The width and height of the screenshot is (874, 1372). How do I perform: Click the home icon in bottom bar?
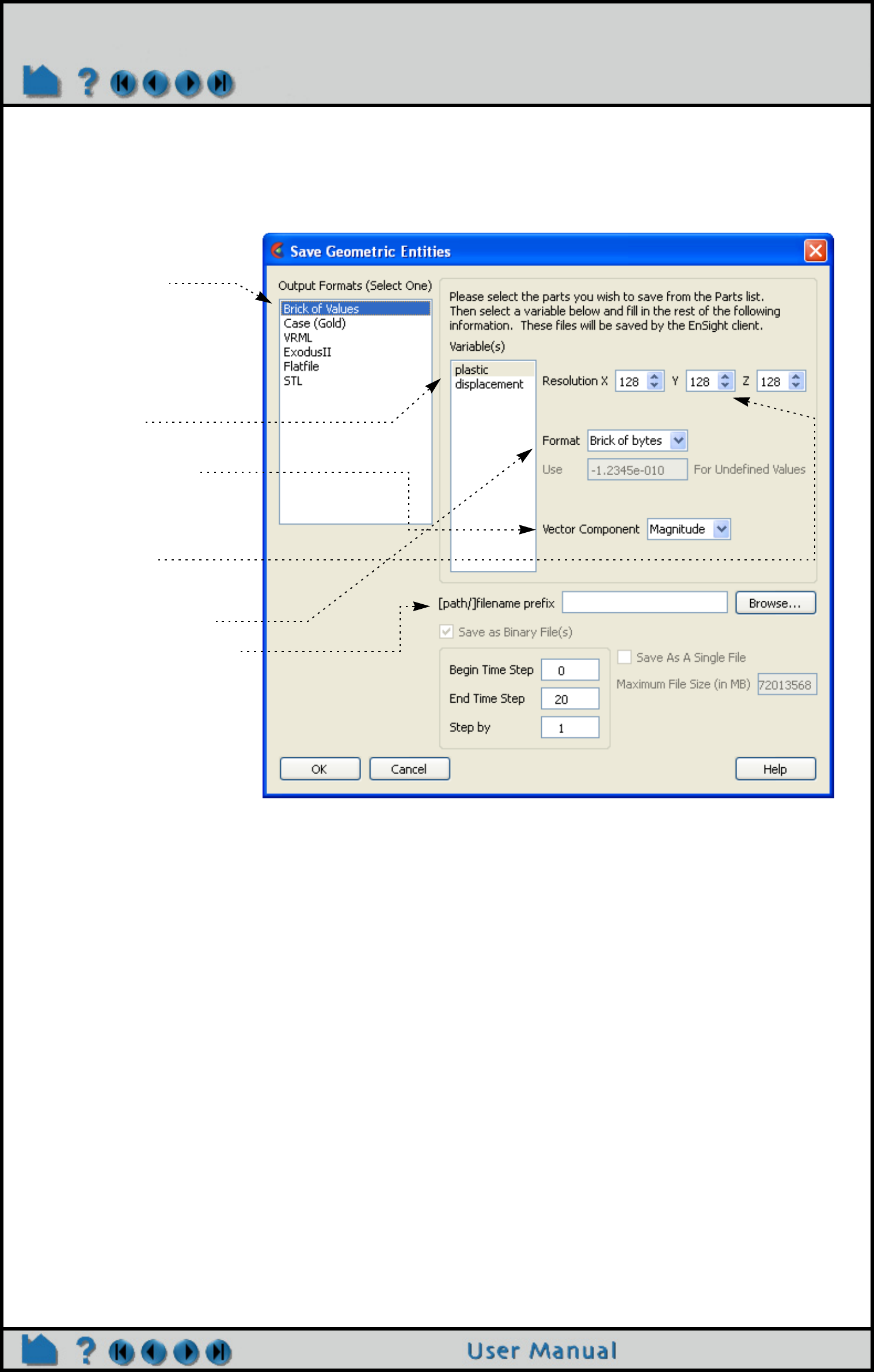tap(39, 1350)
